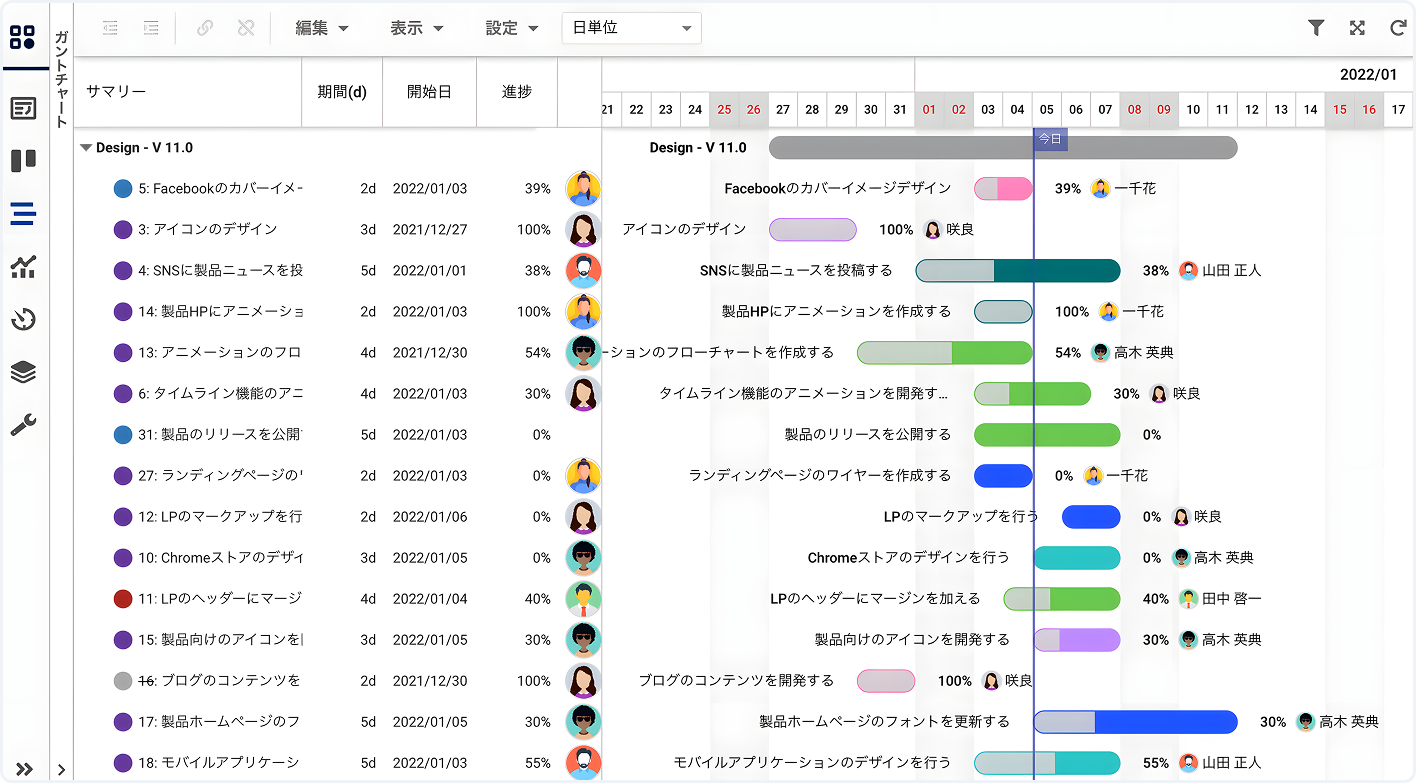Viewport: 1416px width, 784px height.
Task: Open the 設定 menu
Action: (x=511, y=28)
